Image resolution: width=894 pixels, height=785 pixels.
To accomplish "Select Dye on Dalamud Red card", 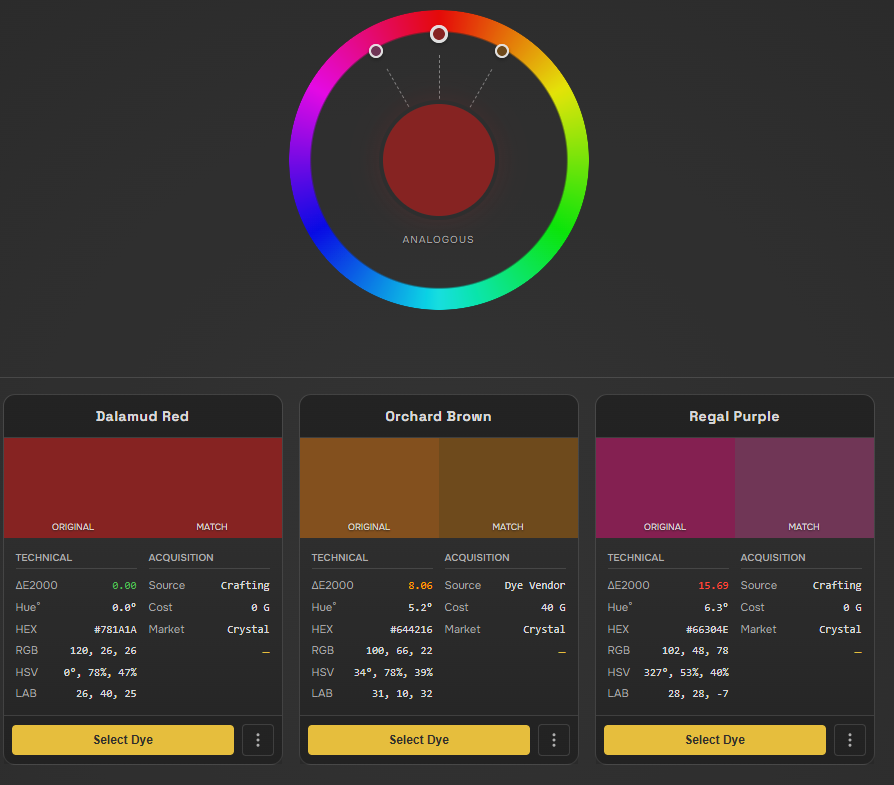I will click(123, 740).
